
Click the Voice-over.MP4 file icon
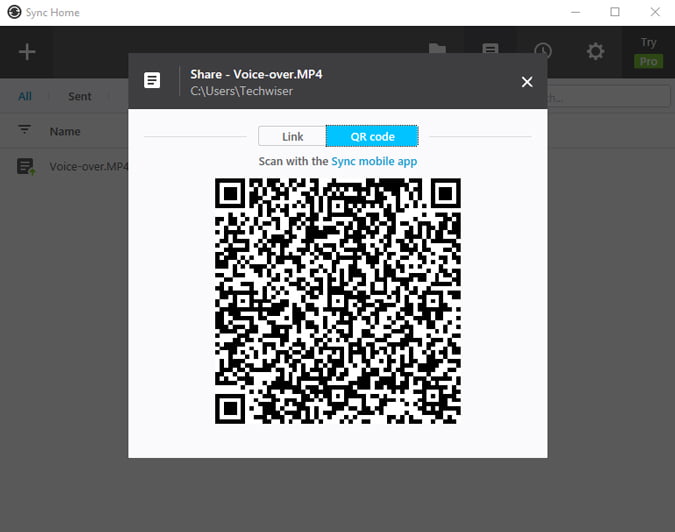pyautogui.click(x=25, y=167)
